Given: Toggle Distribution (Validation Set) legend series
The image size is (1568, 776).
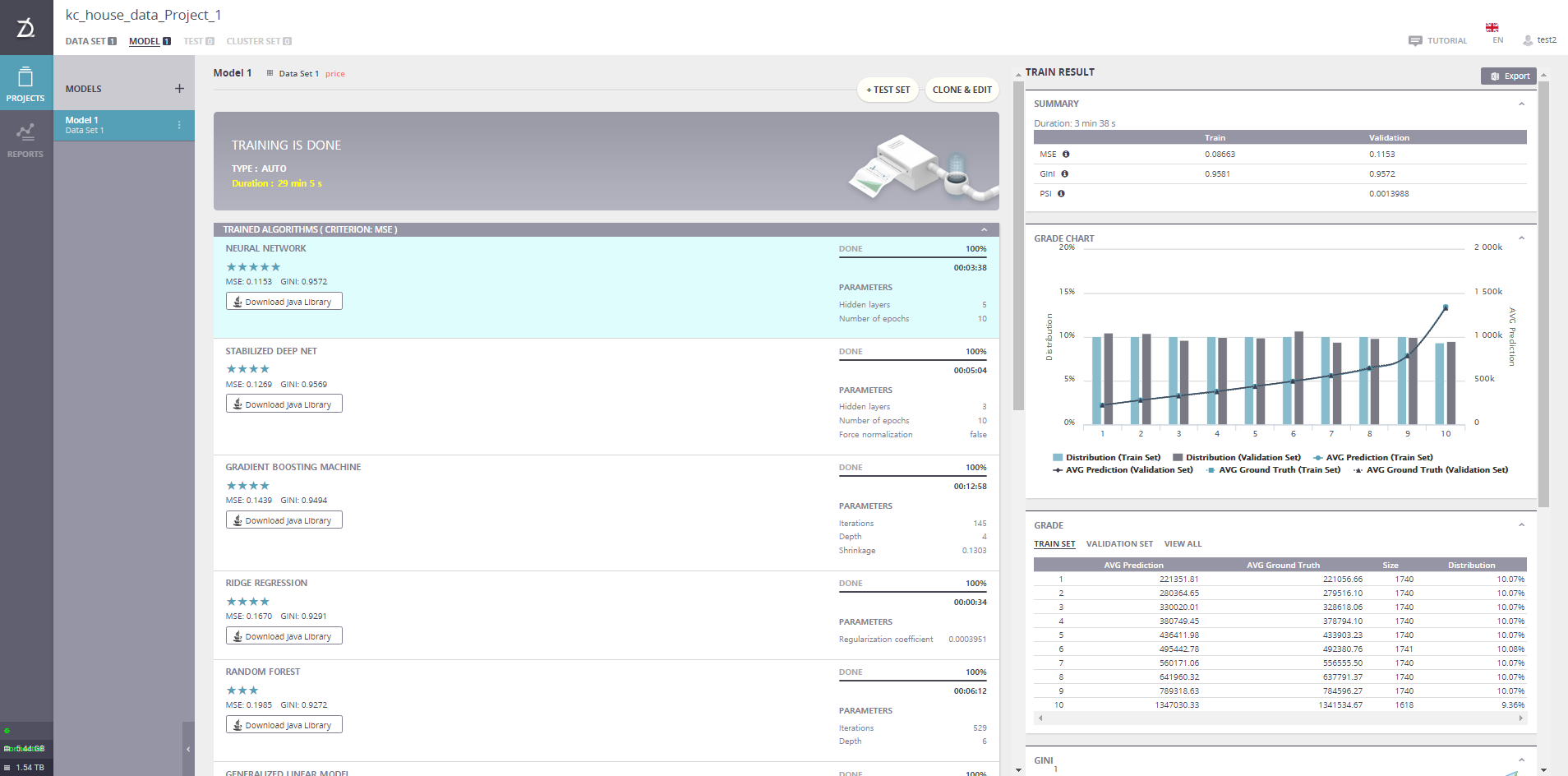Looking at the screenshot, I should [x=1237, y=457].
